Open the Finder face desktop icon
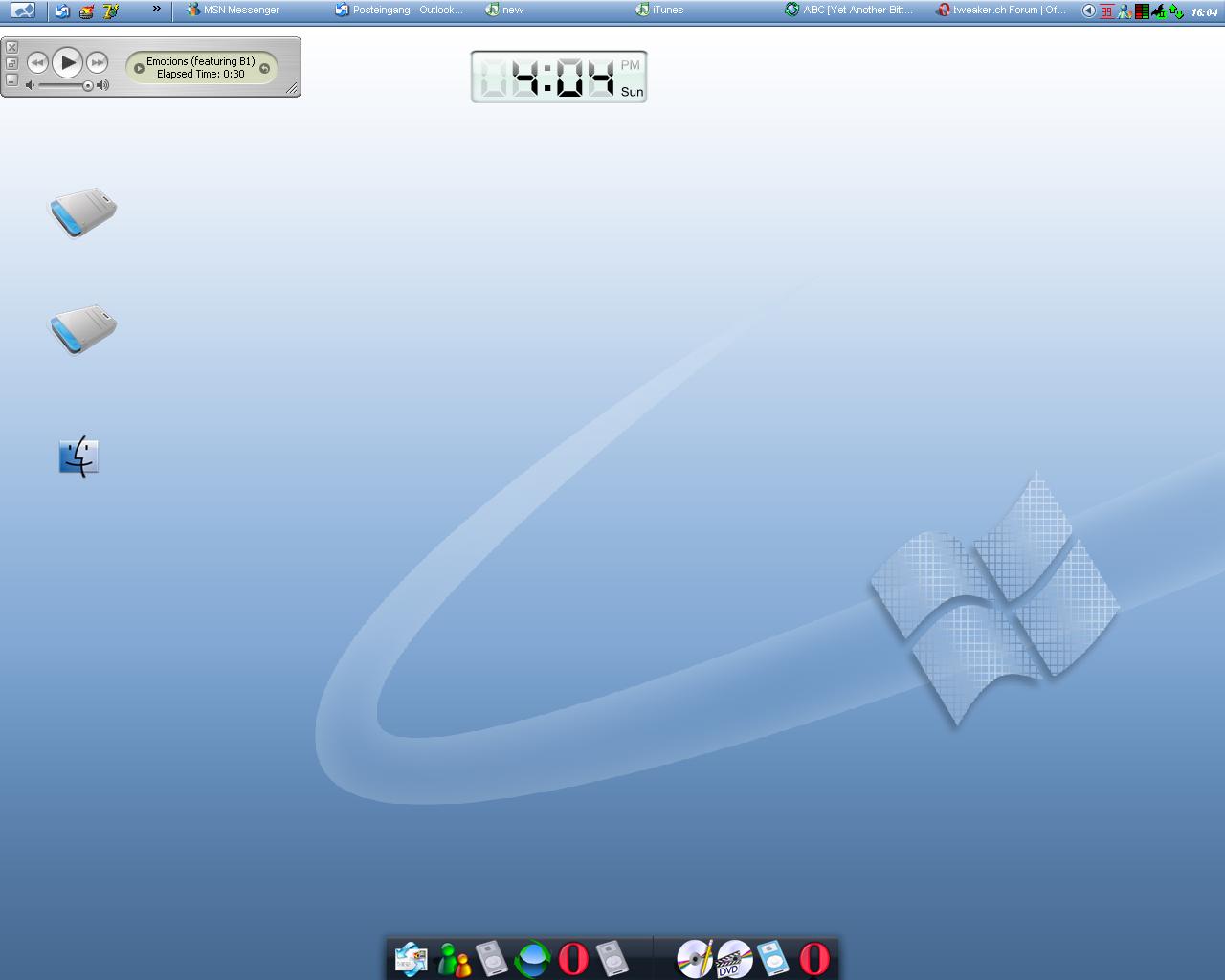Screen dimensions: 1225x980 (78, 457)
